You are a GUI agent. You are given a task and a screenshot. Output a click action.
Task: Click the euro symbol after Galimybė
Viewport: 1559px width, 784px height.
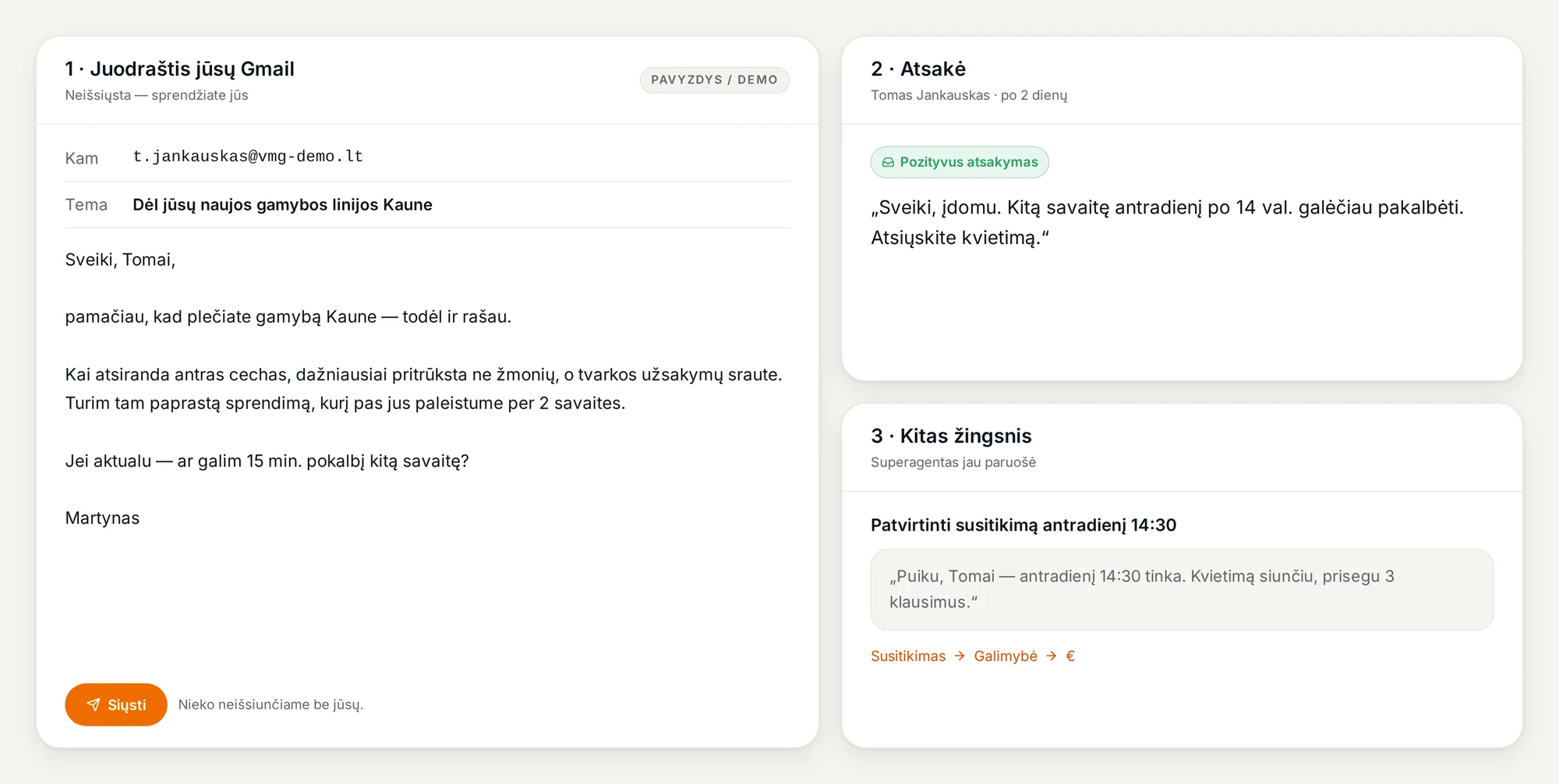[1070, 656]
